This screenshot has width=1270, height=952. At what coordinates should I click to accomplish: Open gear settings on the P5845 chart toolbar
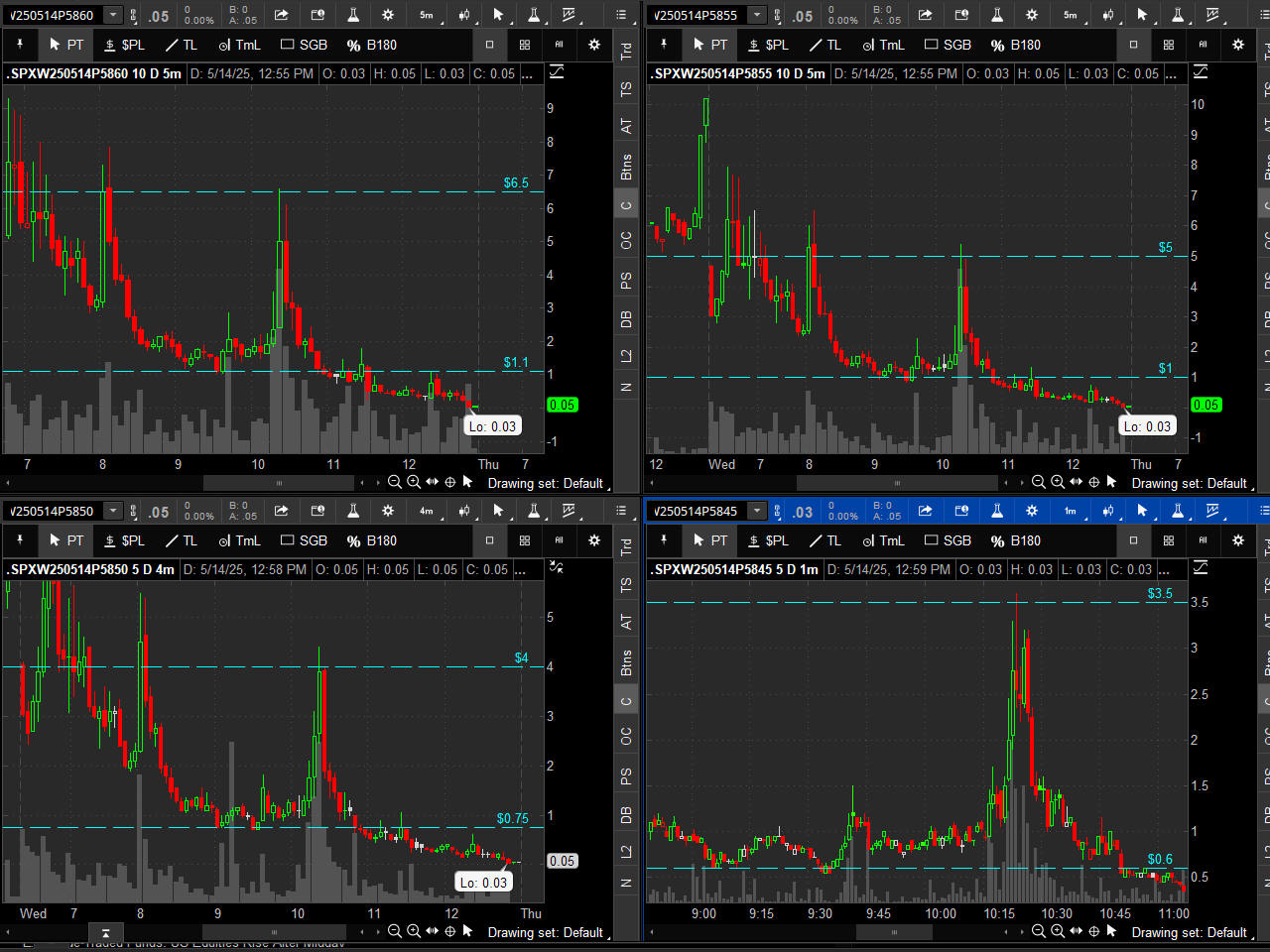pyautogui.click(x=1032, y=511)
